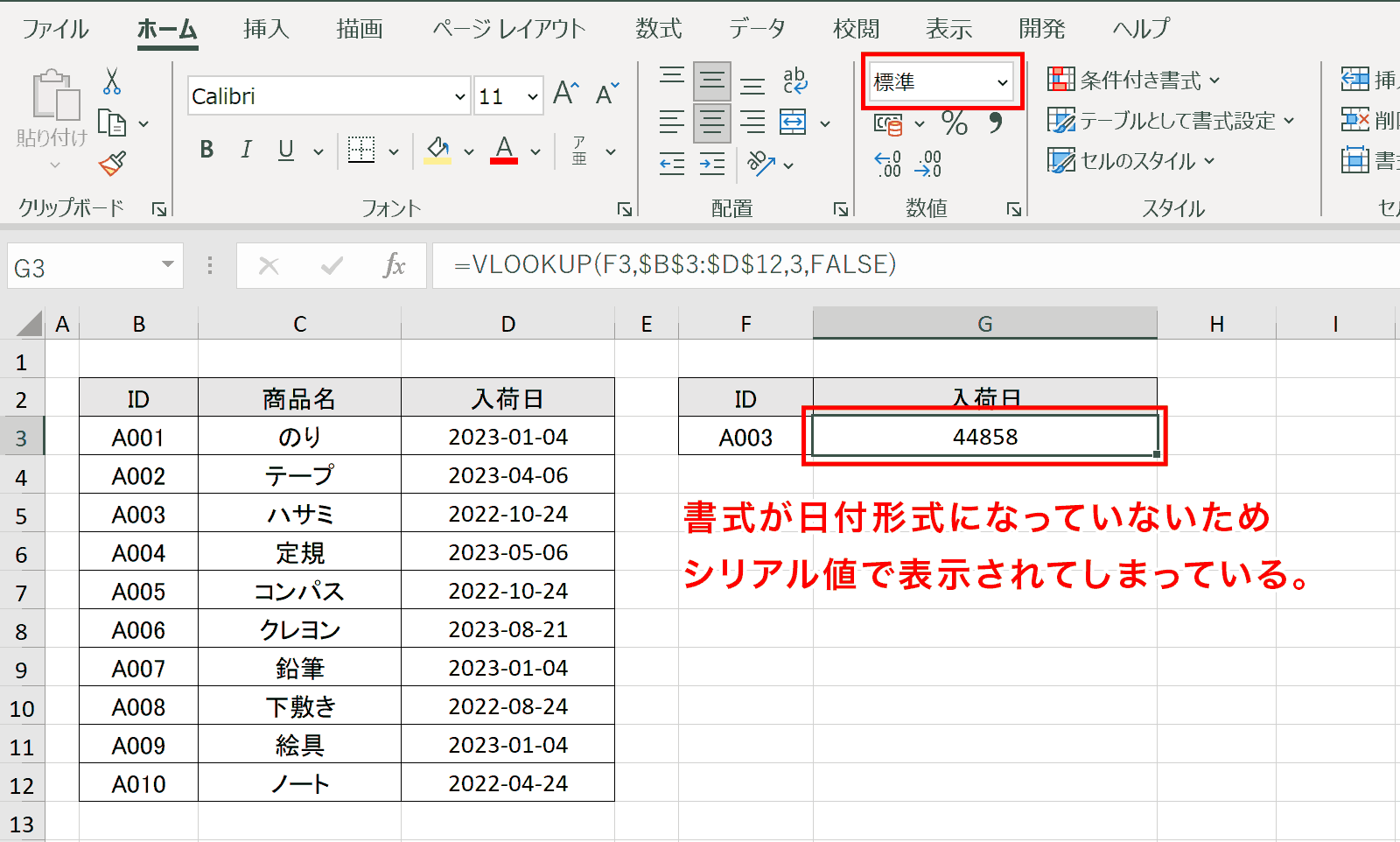Select column D header
1400x842 pixels.
(508, 324)
